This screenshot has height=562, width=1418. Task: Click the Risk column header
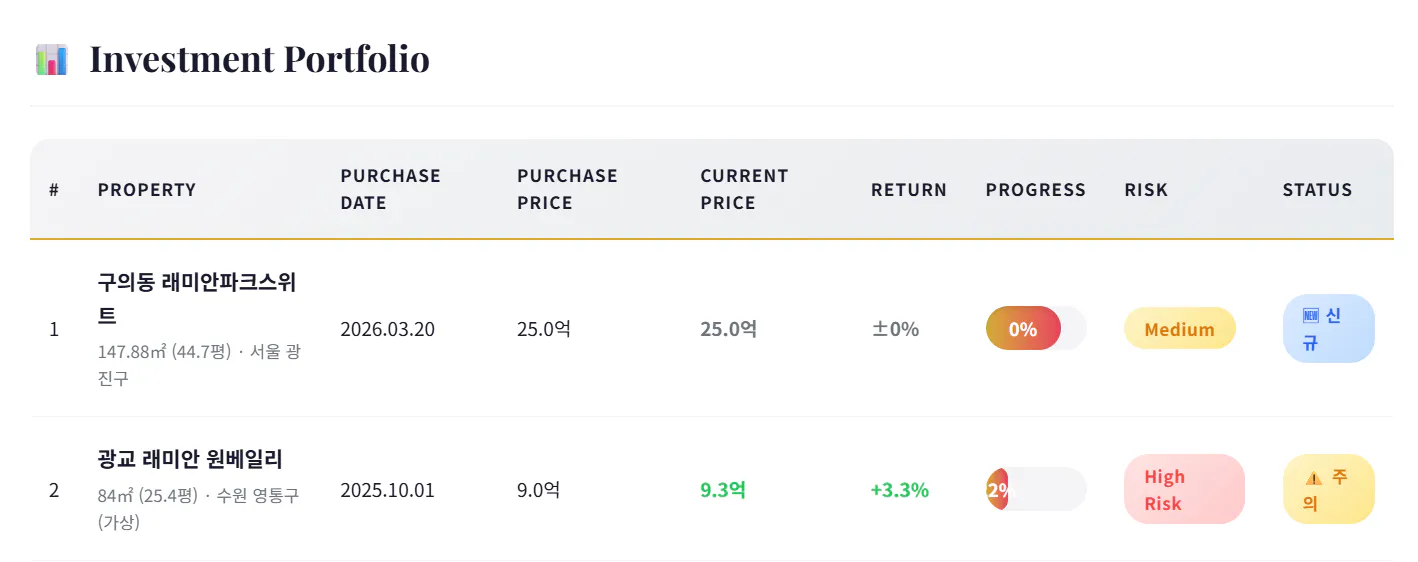click(x=1146, y=190)
